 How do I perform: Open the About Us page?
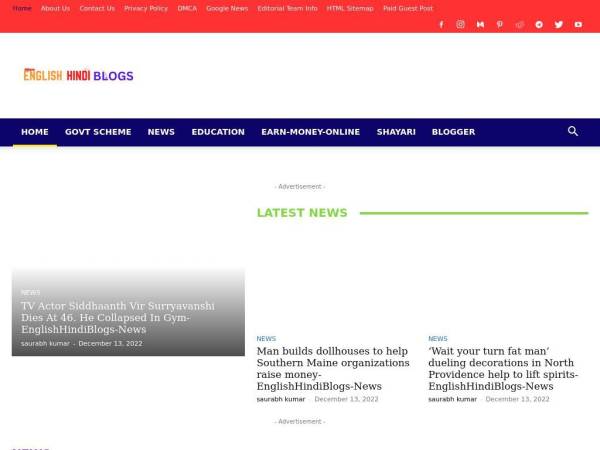pos(55,8)
